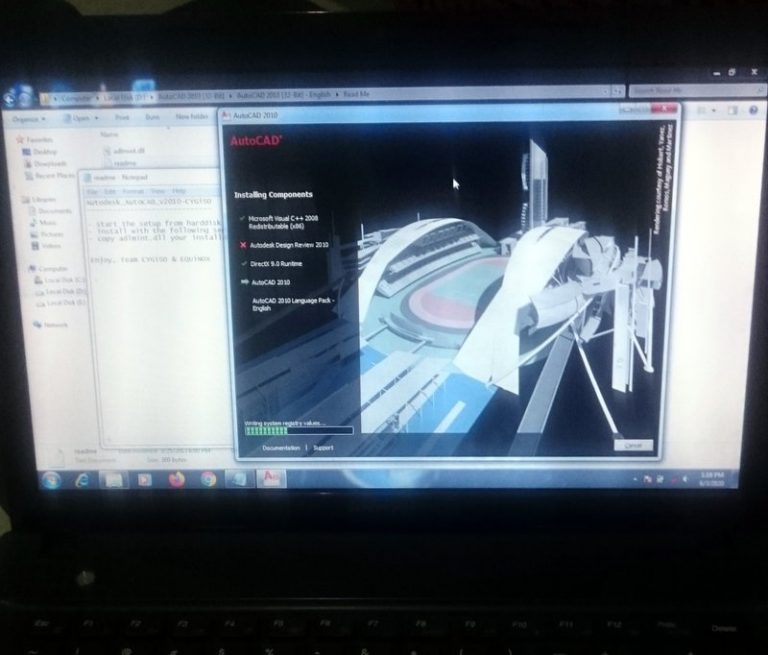Show hidden system tray icons
Screen dimensions: 768x655
pos(635,479)
